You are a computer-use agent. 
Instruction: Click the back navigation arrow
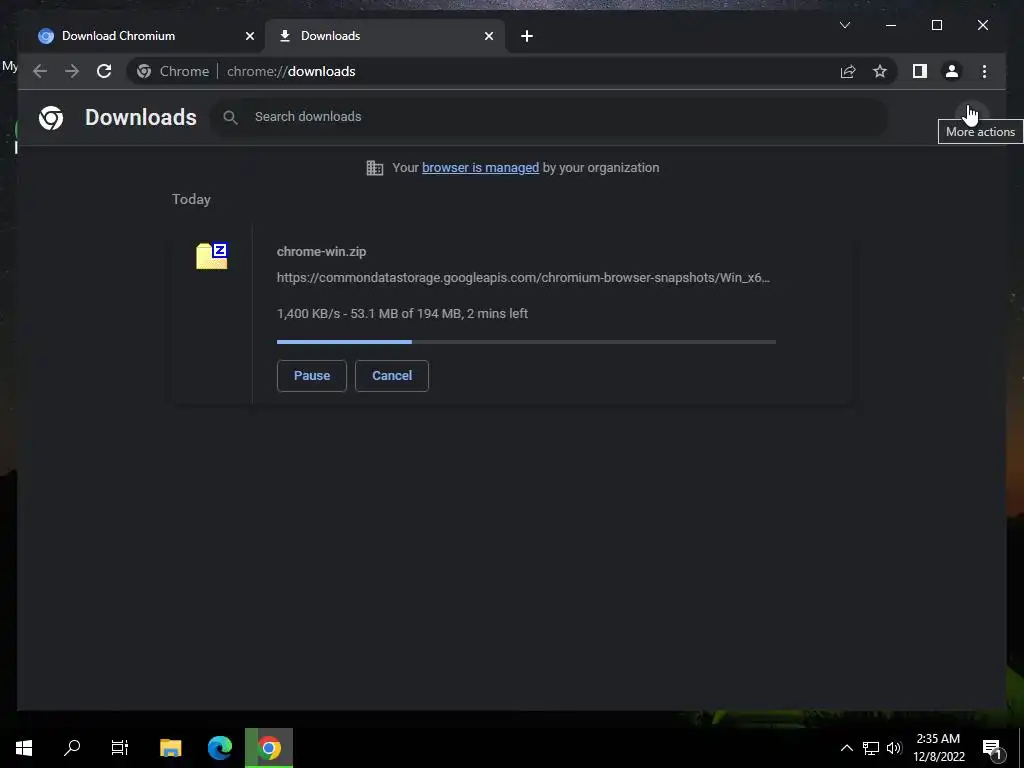40,71
